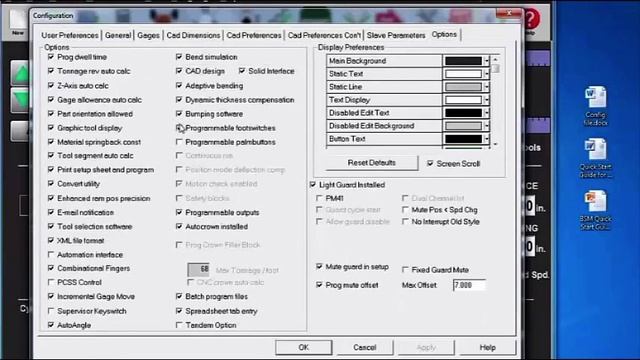The image size is (640, 360).
Task: Select the Options tab
Action: pos(444,35)
